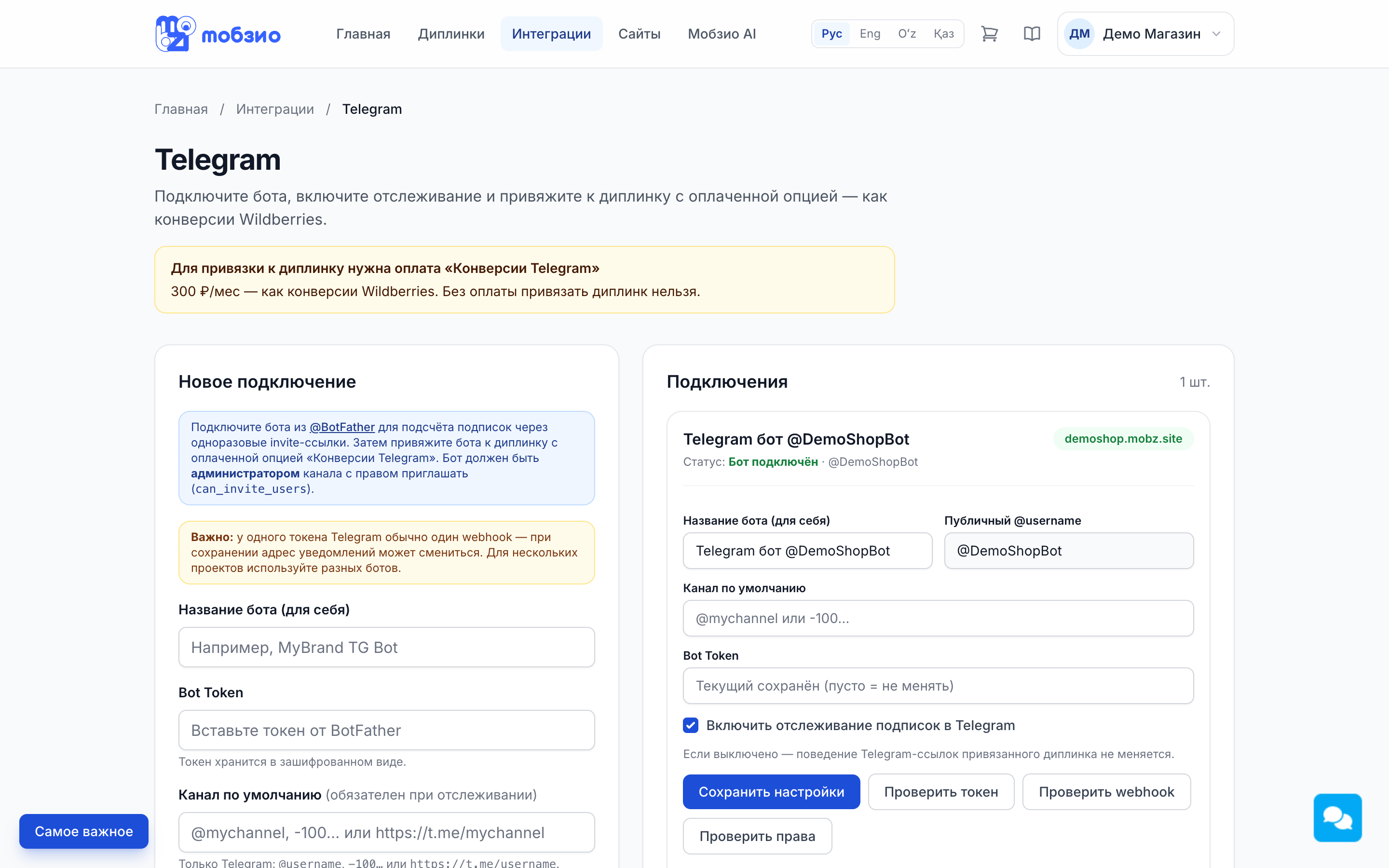Click the Публичный @username field
The image size is (1389, 868).
[1069, 551]
